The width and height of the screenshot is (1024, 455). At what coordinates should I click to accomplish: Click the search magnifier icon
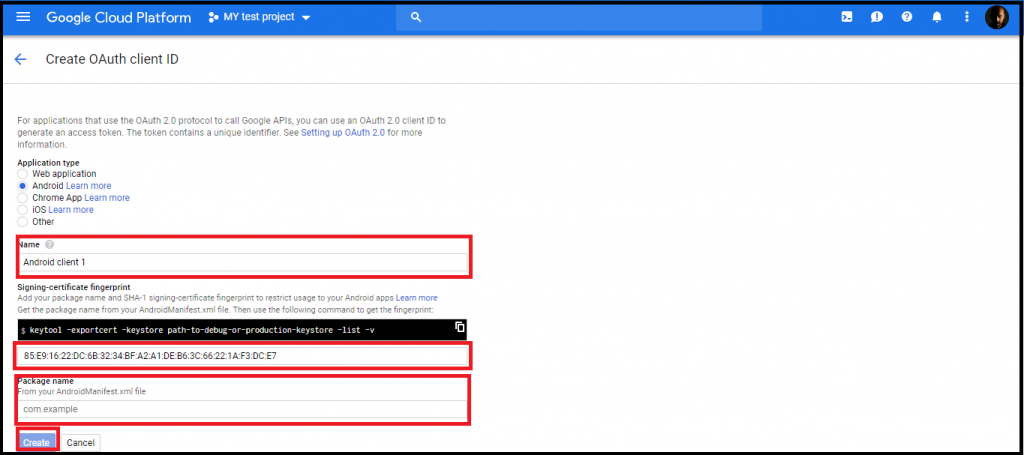pyautogui.click(x=415, y=17)
